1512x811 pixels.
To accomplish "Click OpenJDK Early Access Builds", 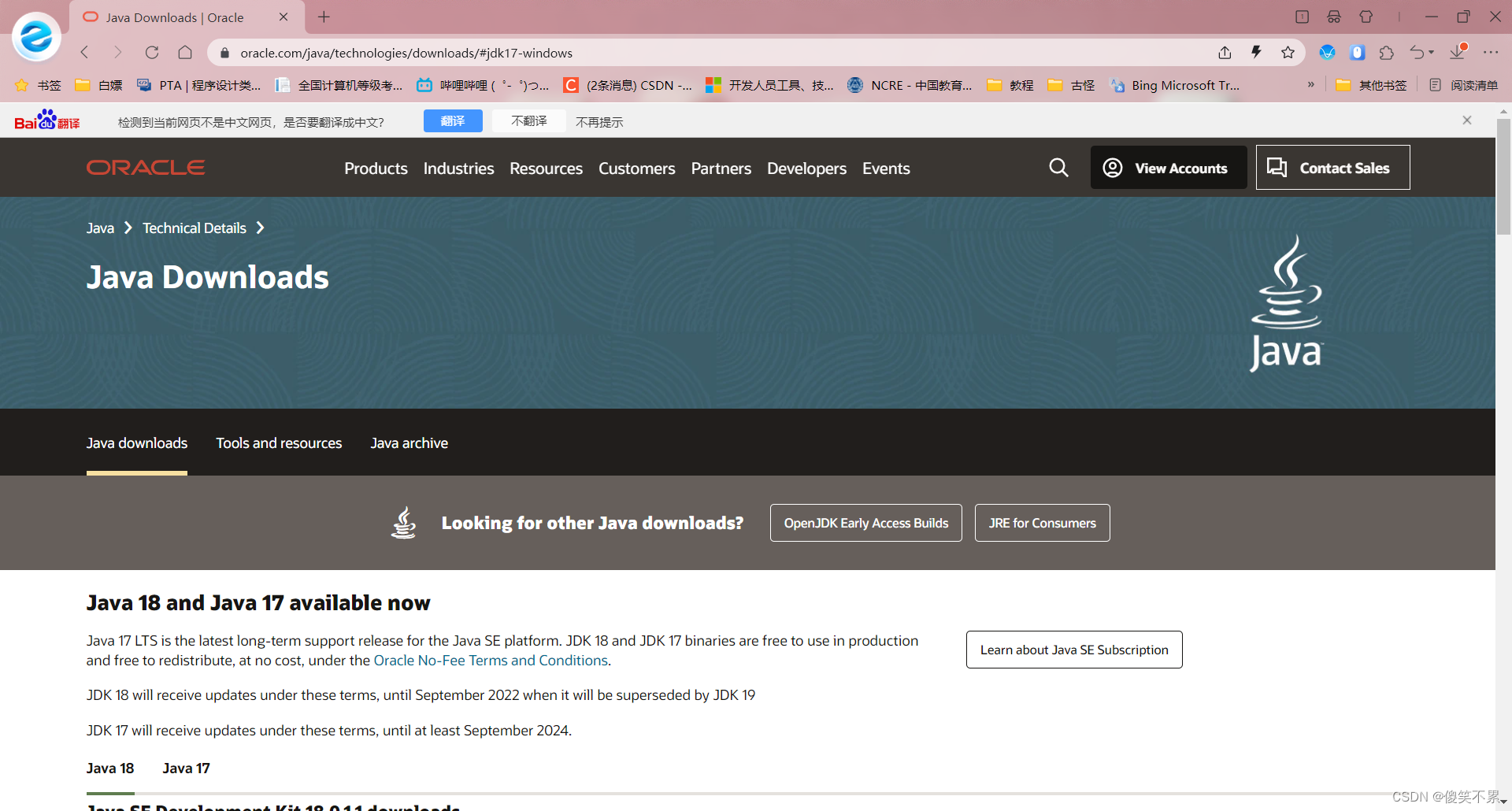I will [x=865, y=523].
